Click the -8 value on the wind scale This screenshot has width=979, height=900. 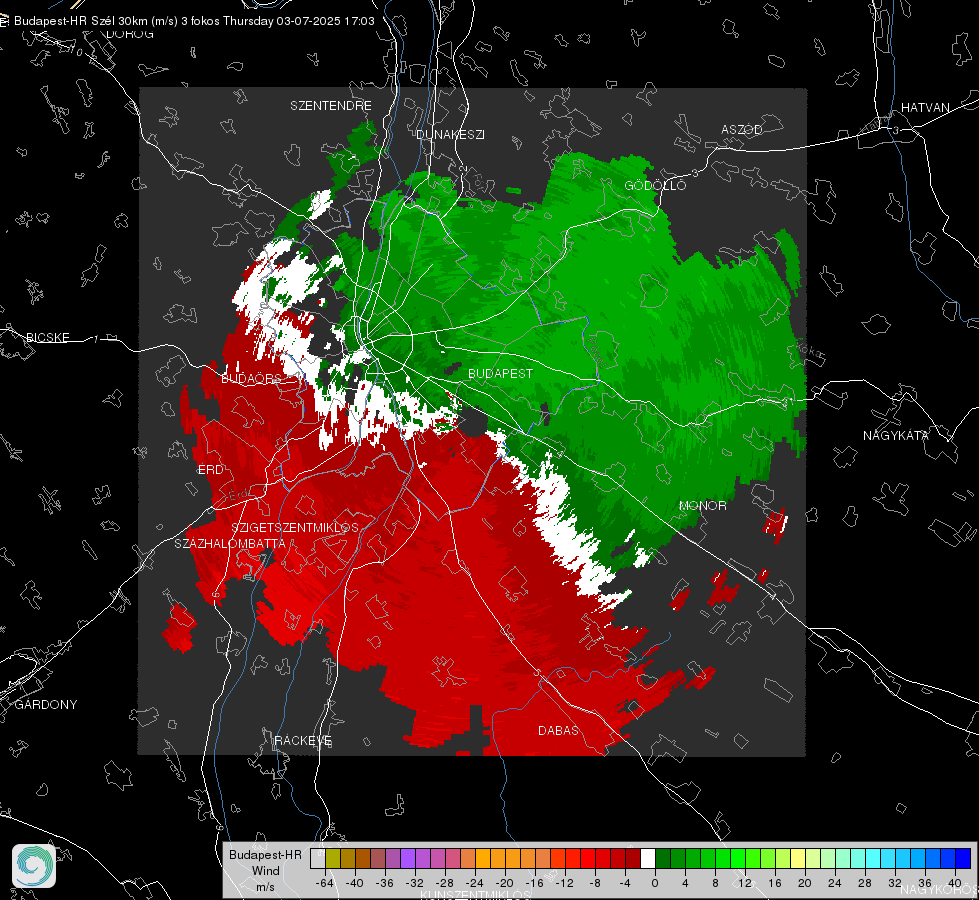(x=594, y=883)
